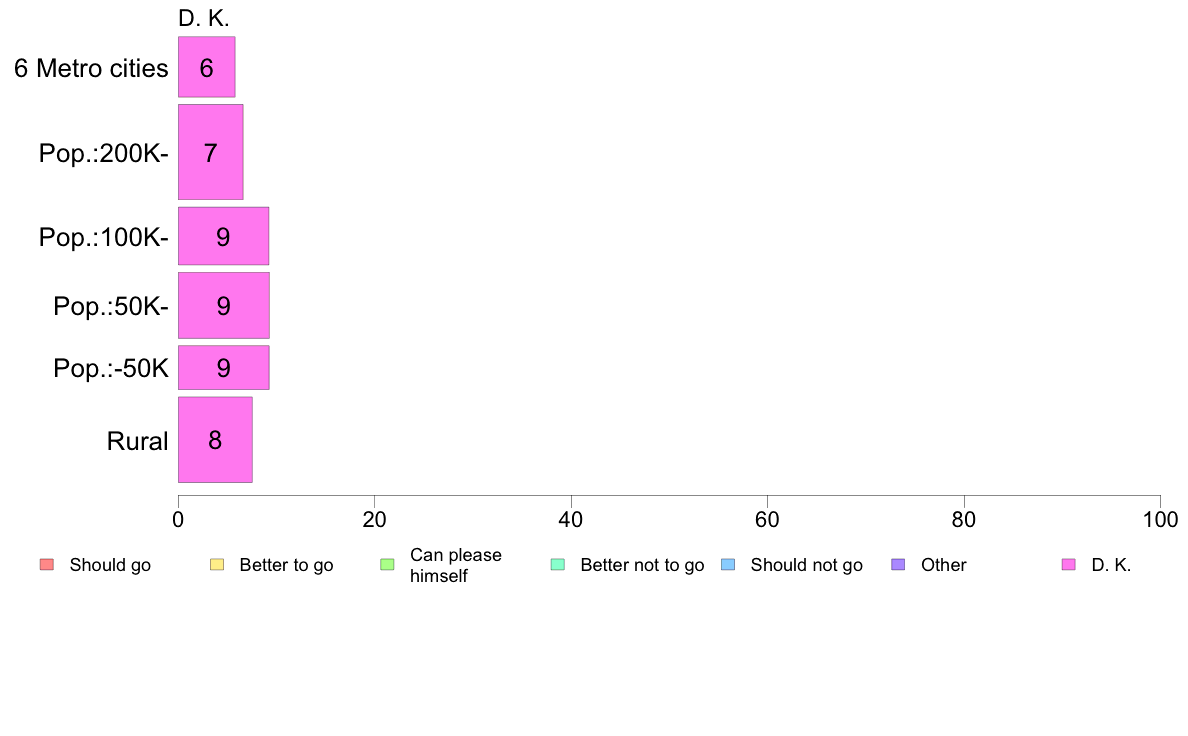Click the 40 axis tick label
This screenshot has width=1188, height=736.
pos(571,519)
